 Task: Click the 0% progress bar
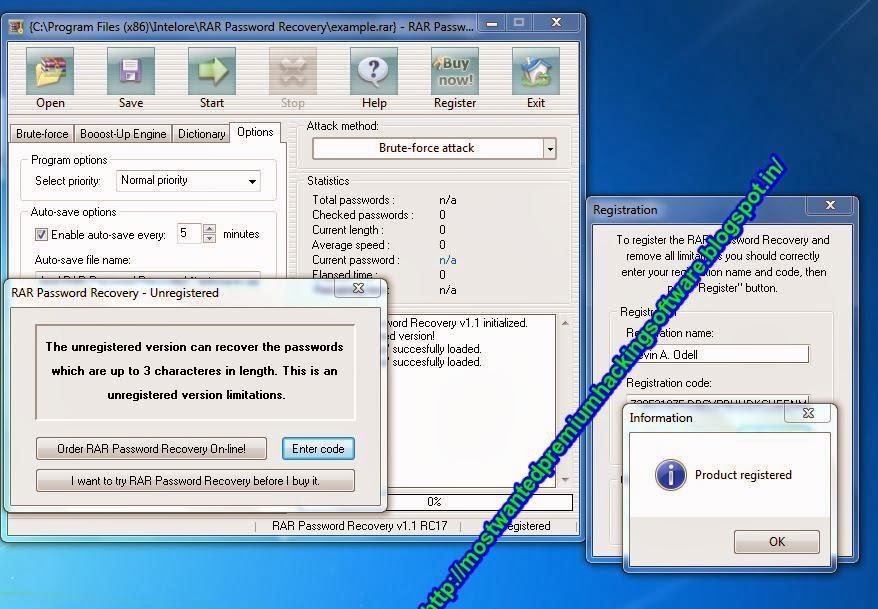click(x=479, y=502)
